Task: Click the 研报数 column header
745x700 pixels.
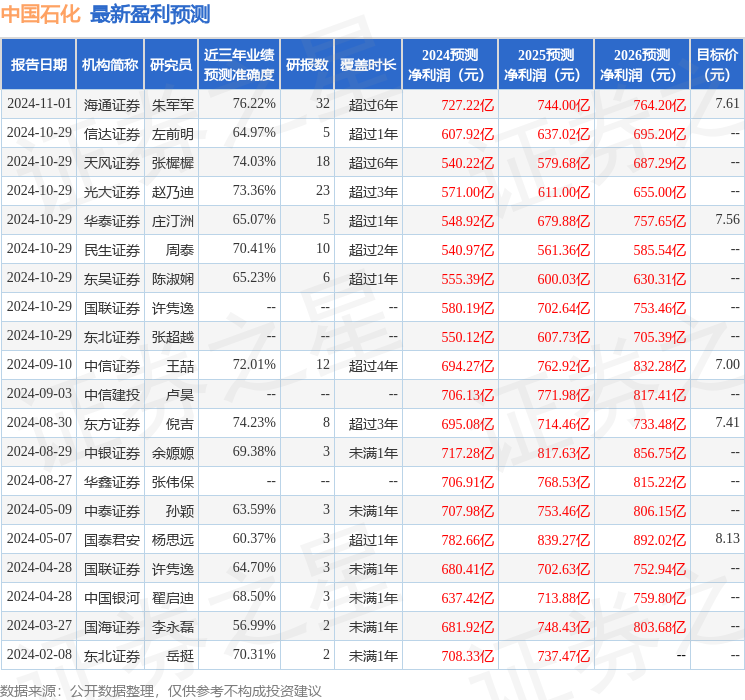Action: tap(307, 65)
